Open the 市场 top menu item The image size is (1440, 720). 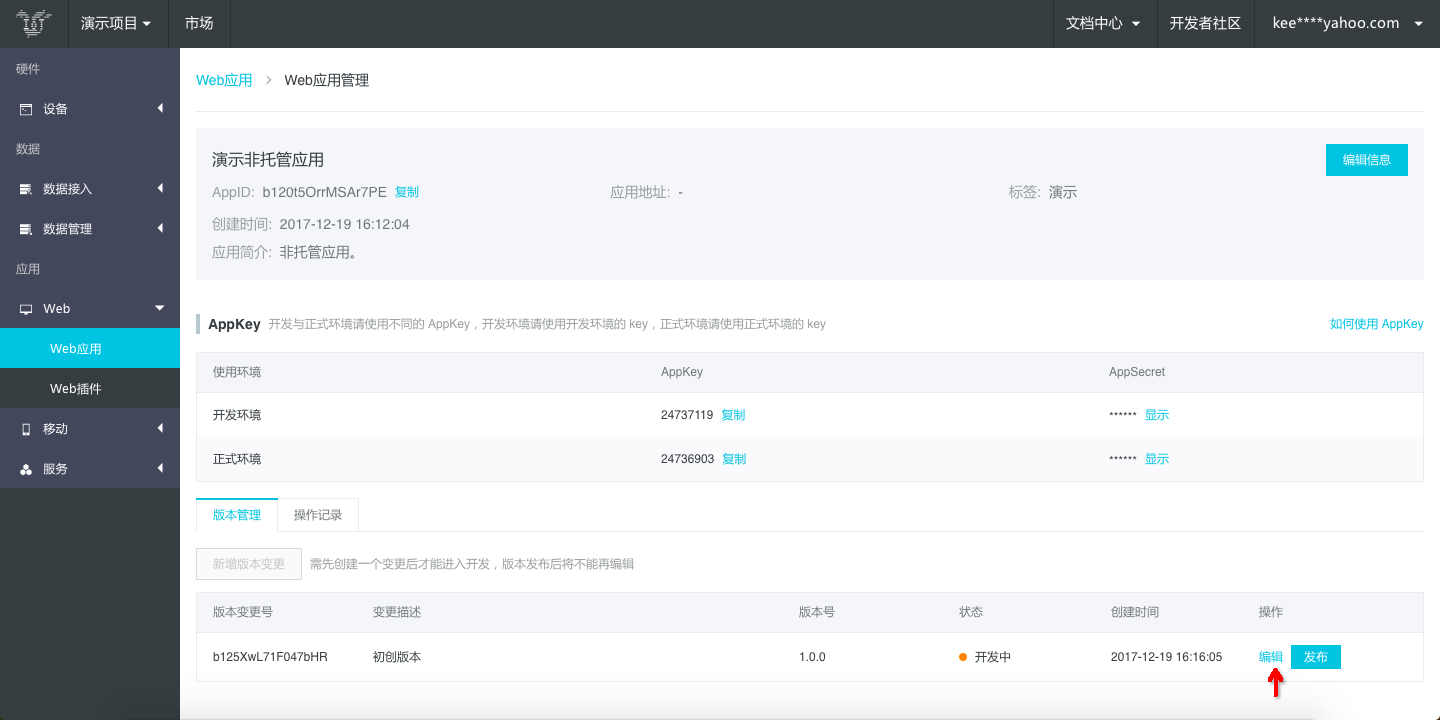coord(199,23)
